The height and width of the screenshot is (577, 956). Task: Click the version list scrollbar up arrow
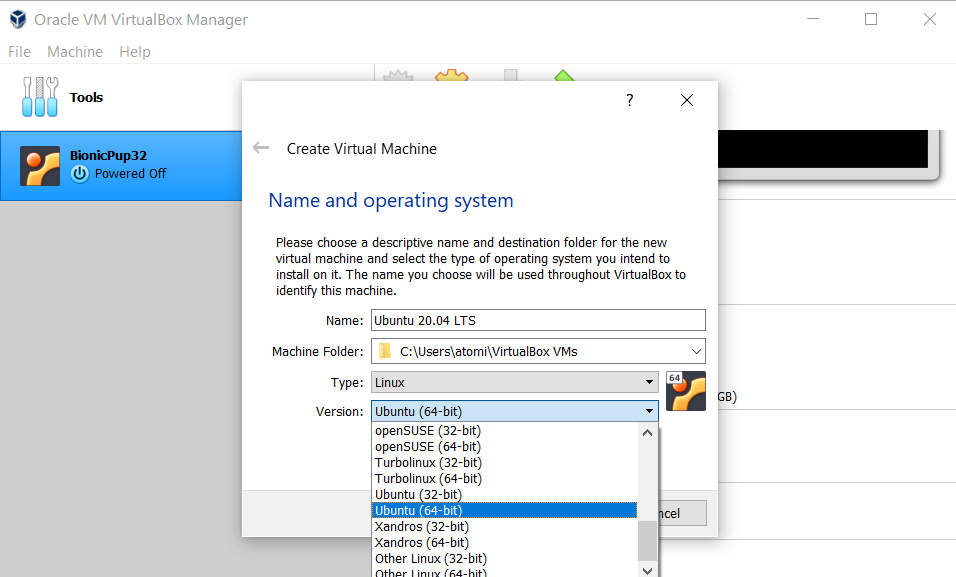click(x=648, y=433)
